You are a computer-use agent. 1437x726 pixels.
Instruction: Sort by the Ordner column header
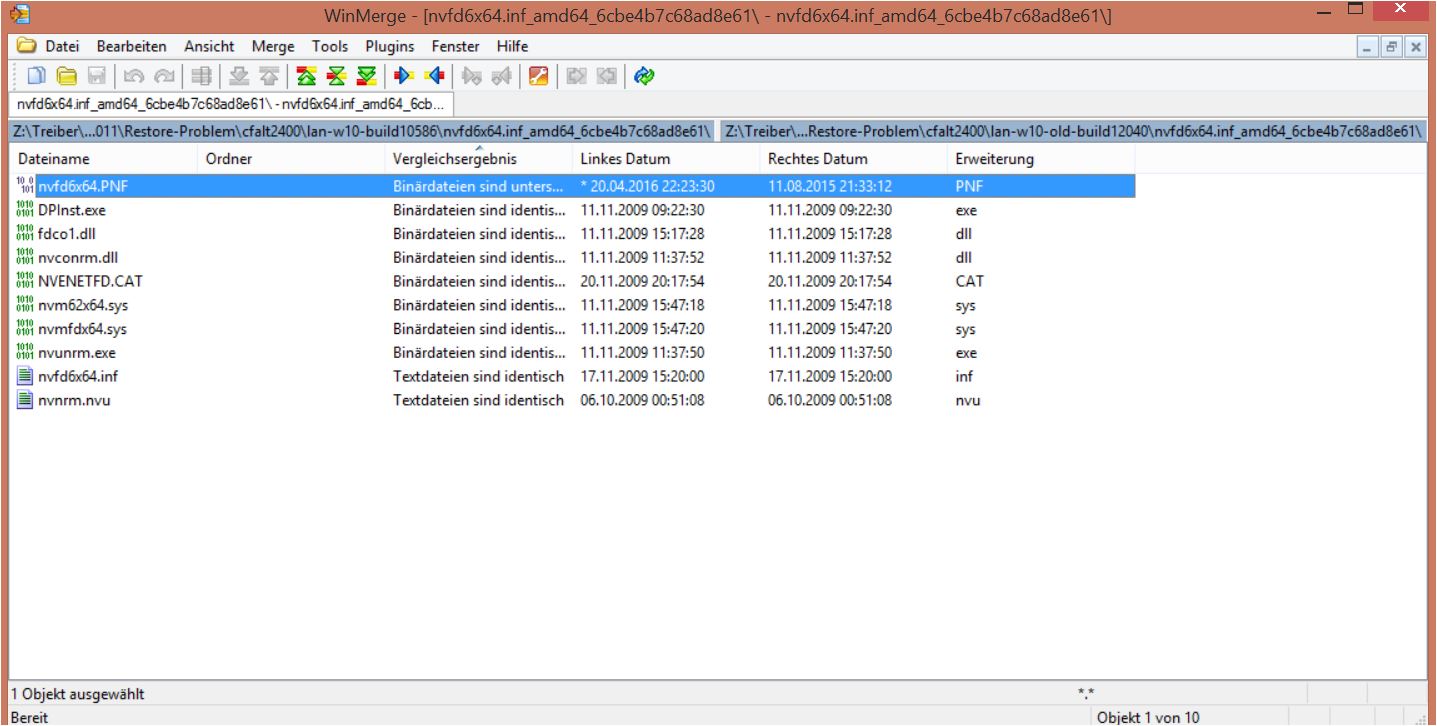291,159
